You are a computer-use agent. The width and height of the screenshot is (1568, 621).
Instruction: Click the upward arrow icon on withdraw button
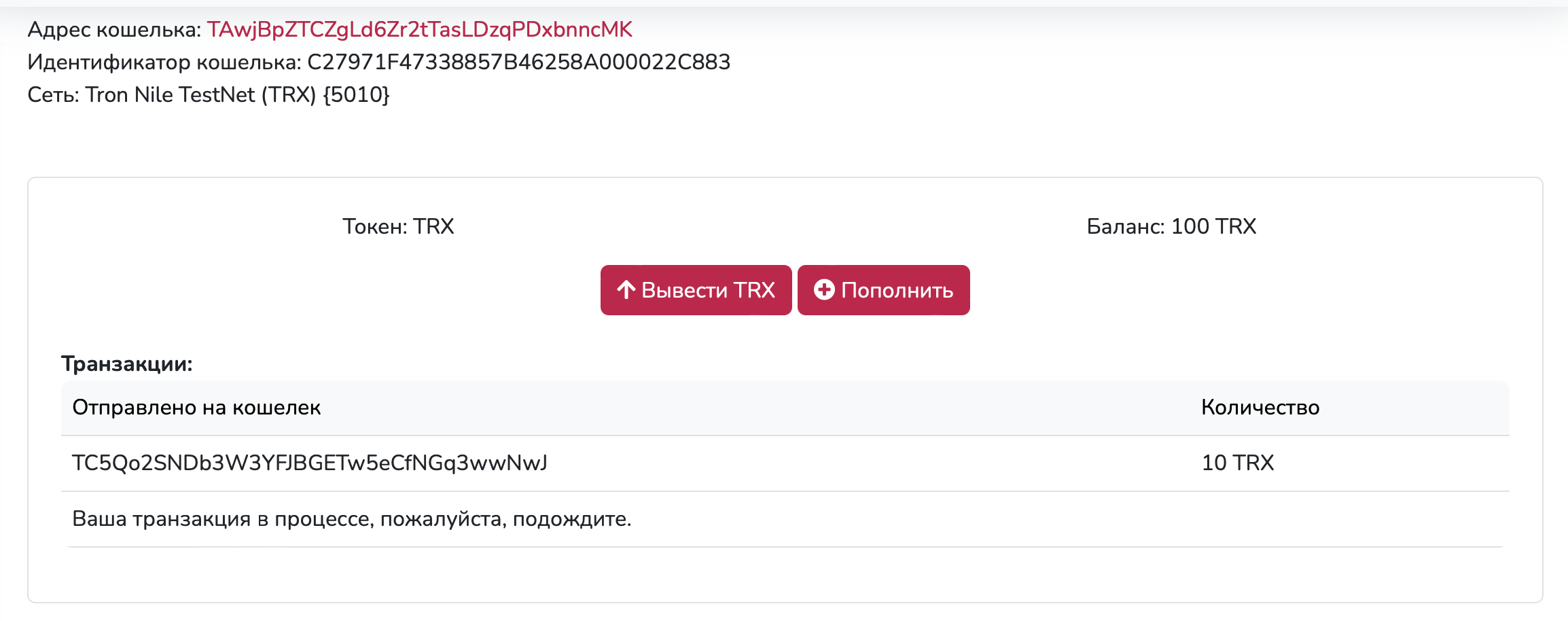626,290
